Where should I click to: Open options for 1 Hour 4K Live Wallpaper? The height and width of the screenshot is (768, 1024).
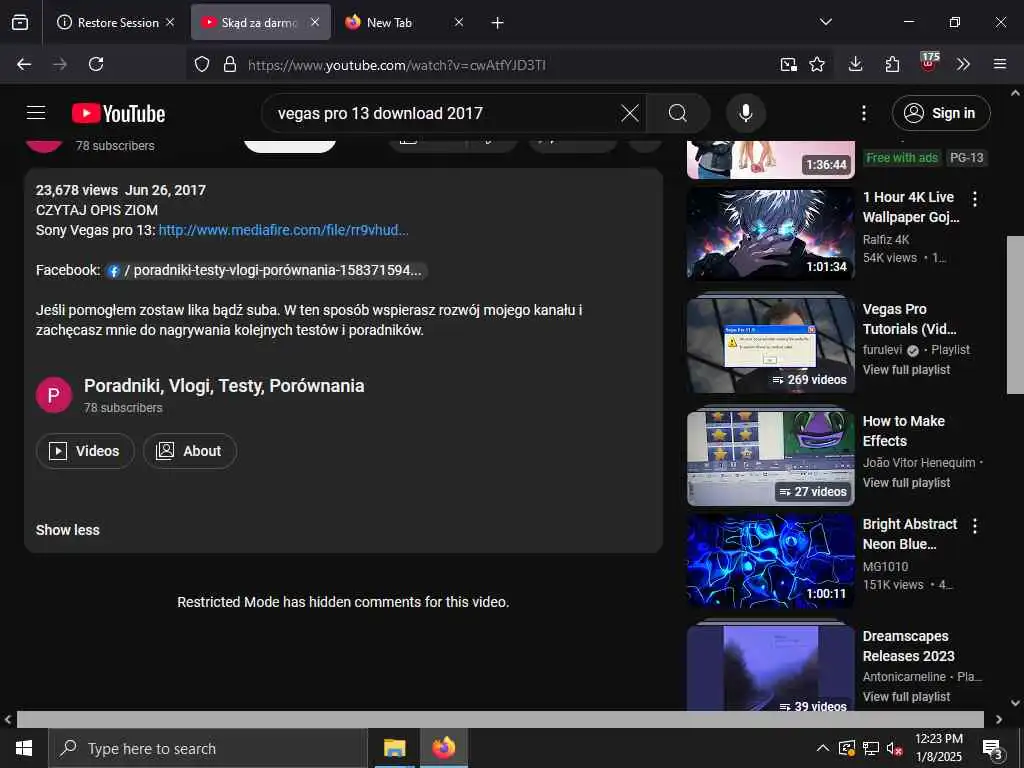point(974,199)
